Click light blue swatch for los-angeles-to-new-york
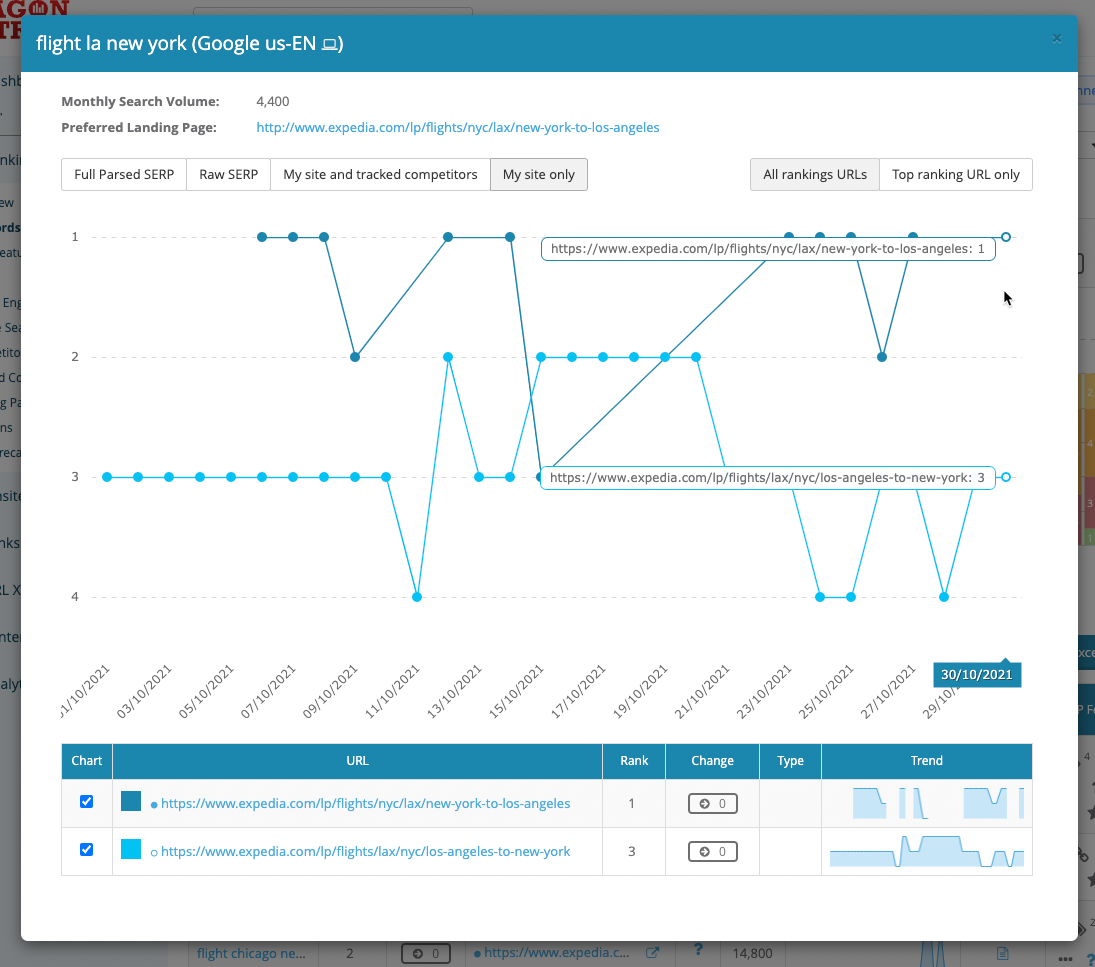1095x967 pixels. click(x=131, y=849)
